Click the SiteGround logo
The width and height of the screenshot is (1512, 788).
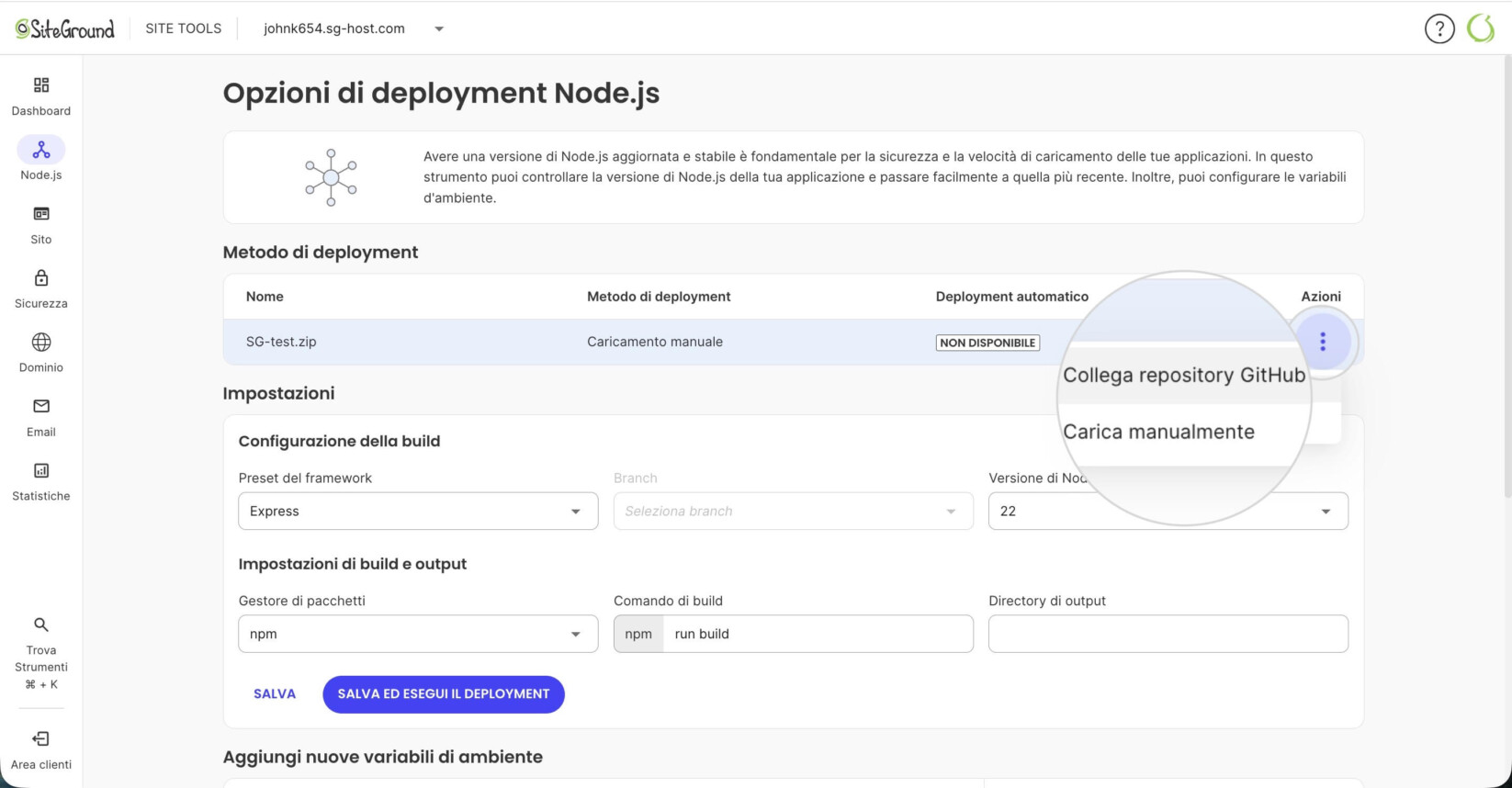click(65, 28)
